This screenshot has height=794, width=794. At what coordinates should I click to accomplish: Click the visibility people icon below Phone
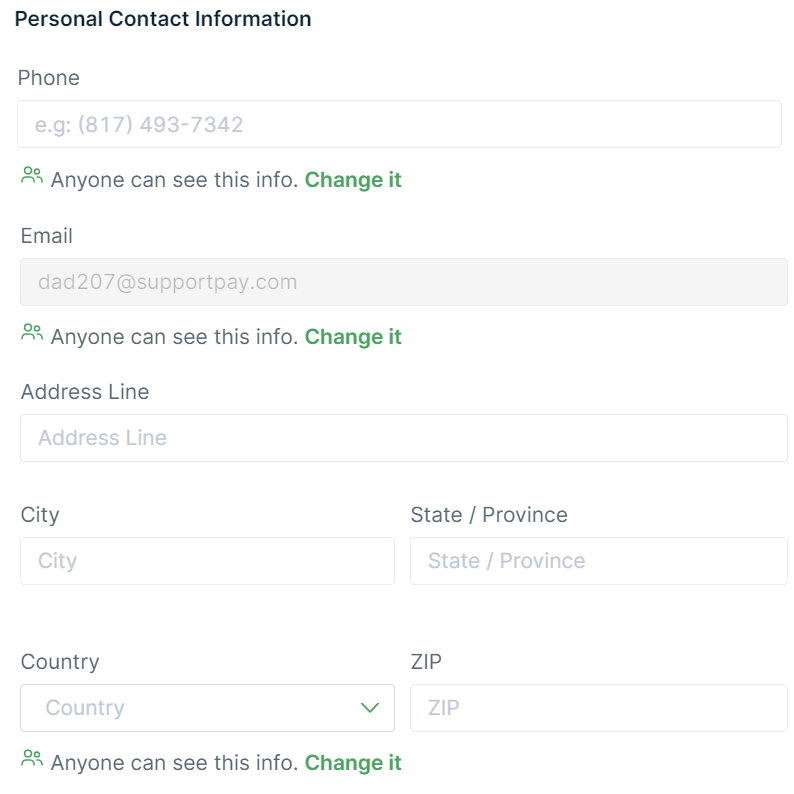(x=32, y=176)
